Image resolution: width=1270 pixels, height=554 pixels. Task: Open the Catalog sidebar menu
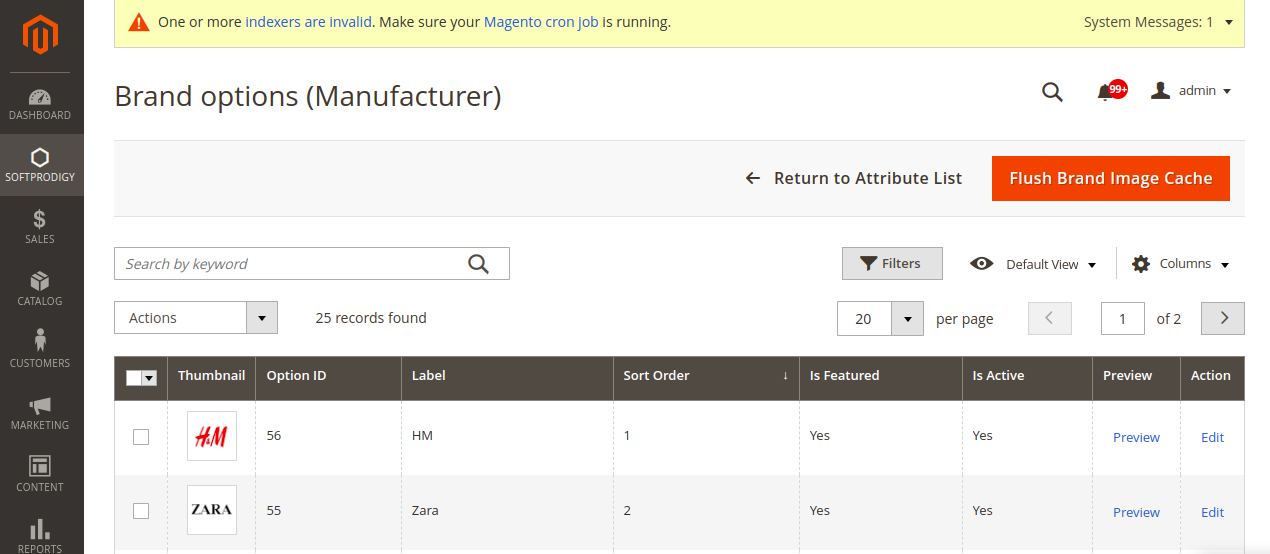41,290
